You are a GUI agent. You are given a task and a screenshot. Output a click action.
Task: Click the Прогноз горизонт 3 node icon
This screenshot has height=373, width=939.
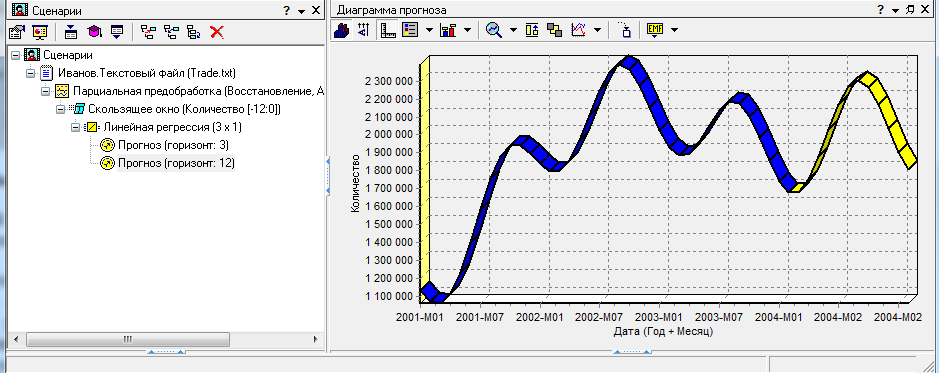click(107, 145)
